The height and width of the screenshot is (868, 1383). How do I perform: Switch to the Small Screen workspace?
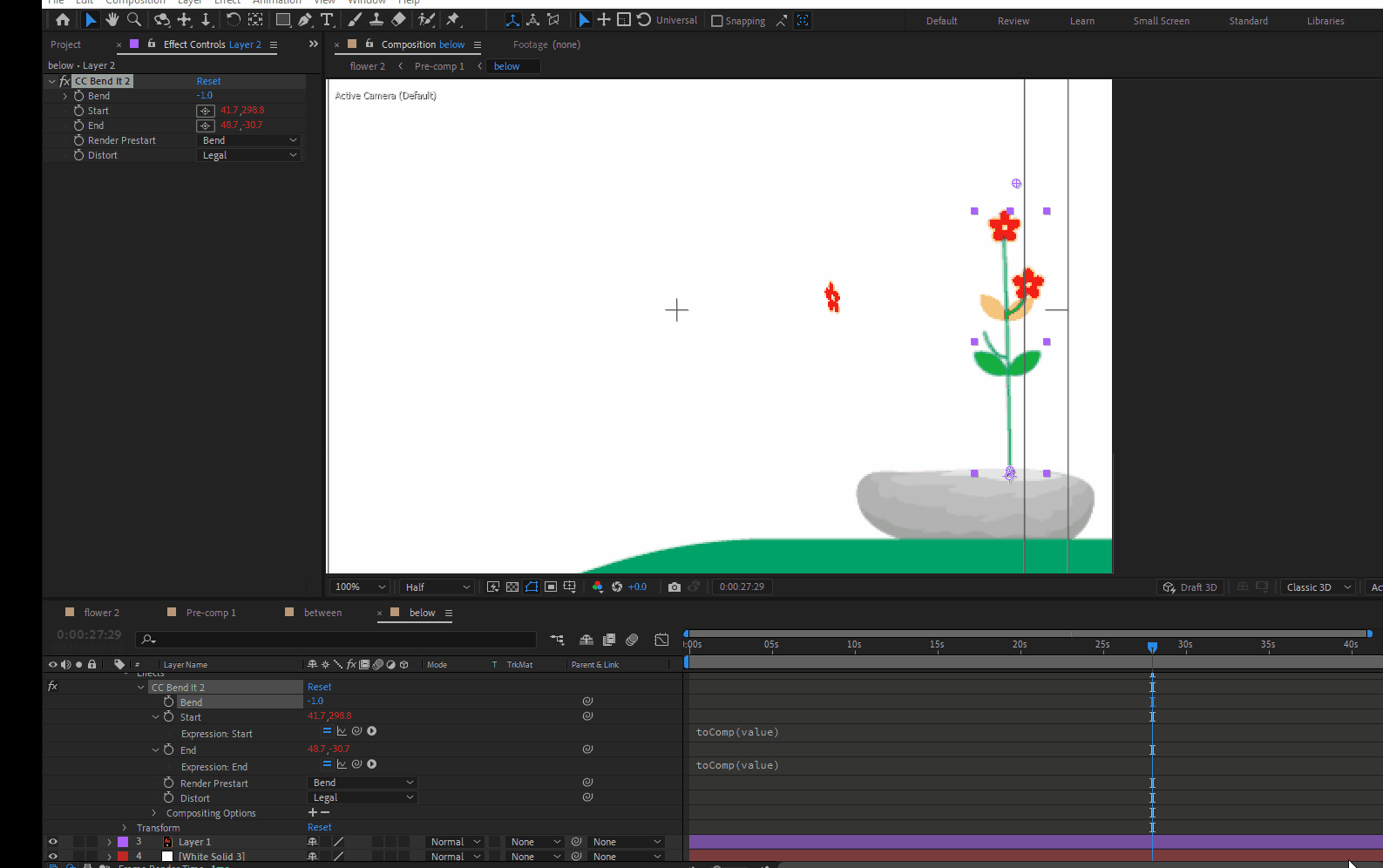tap(1161, 21)
